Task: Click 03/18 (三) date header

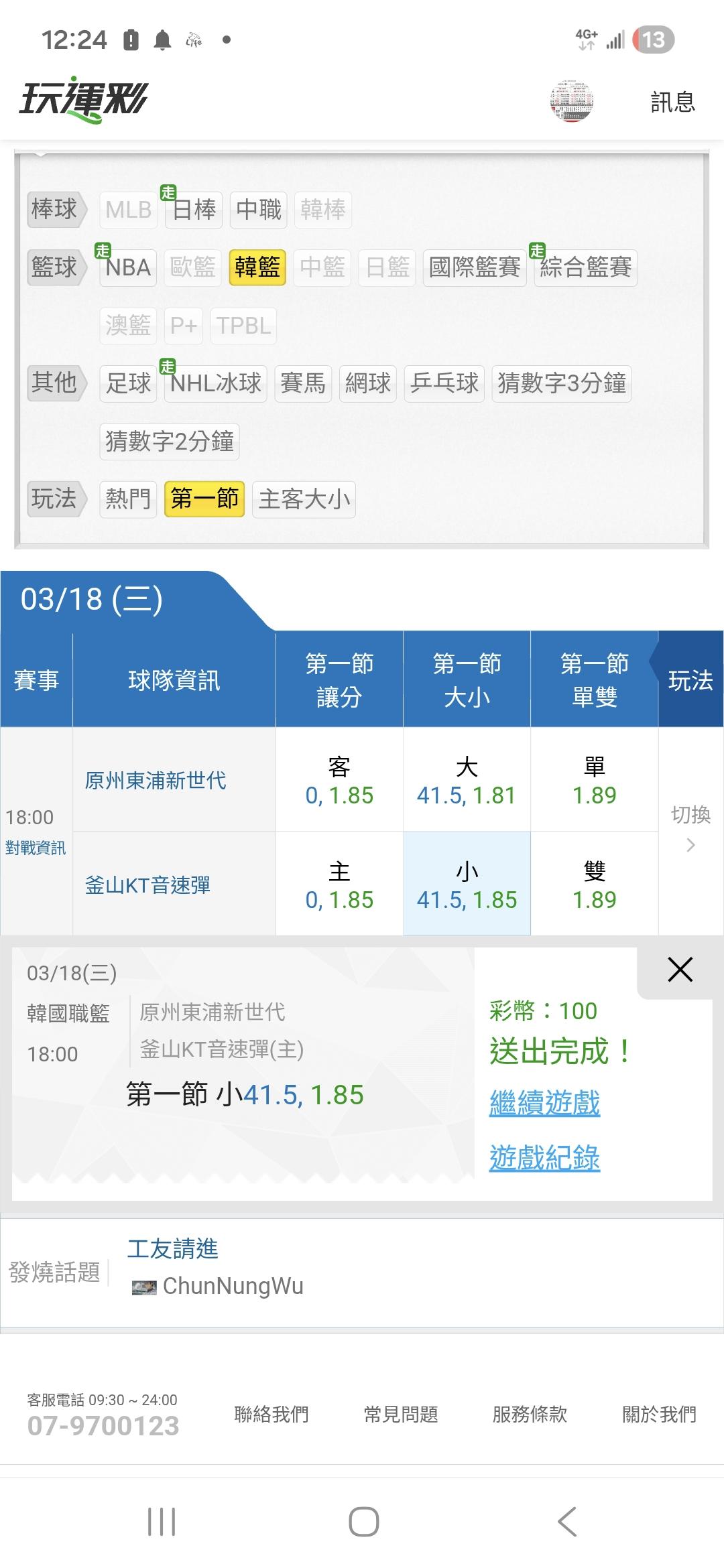Action: pos(92,600)
